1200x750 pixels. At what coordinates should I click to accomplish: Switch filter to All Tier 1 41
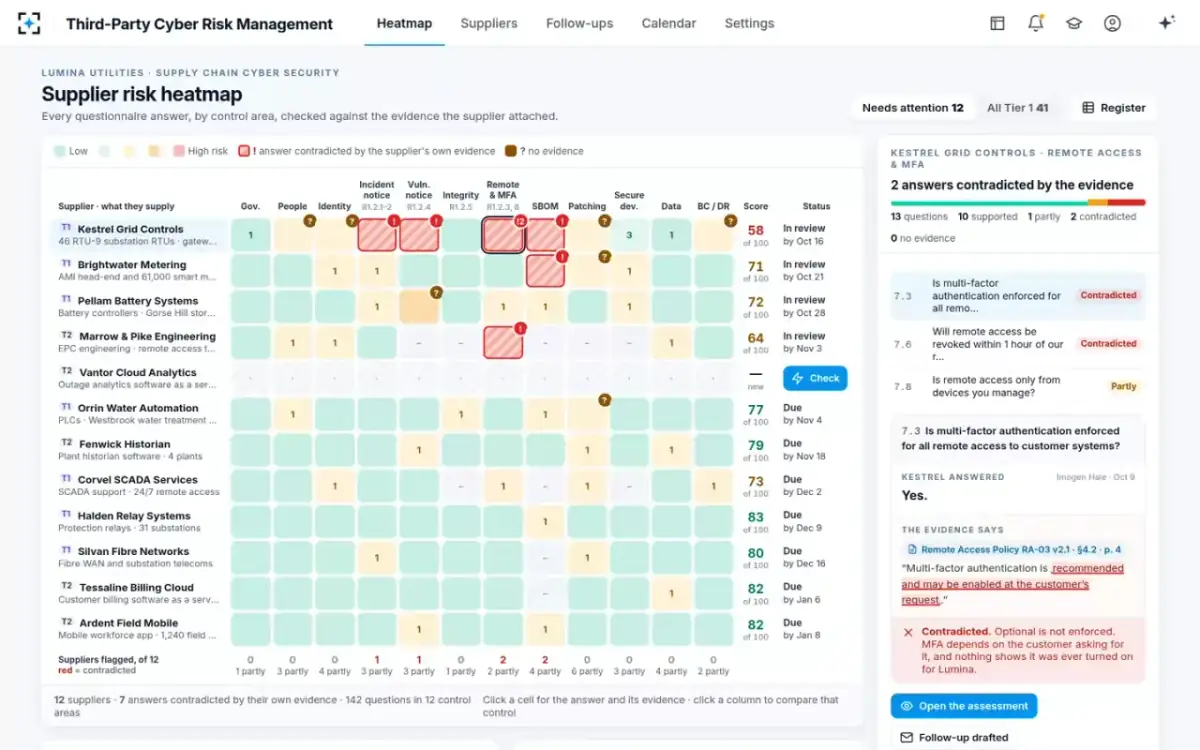point(1017,108)
